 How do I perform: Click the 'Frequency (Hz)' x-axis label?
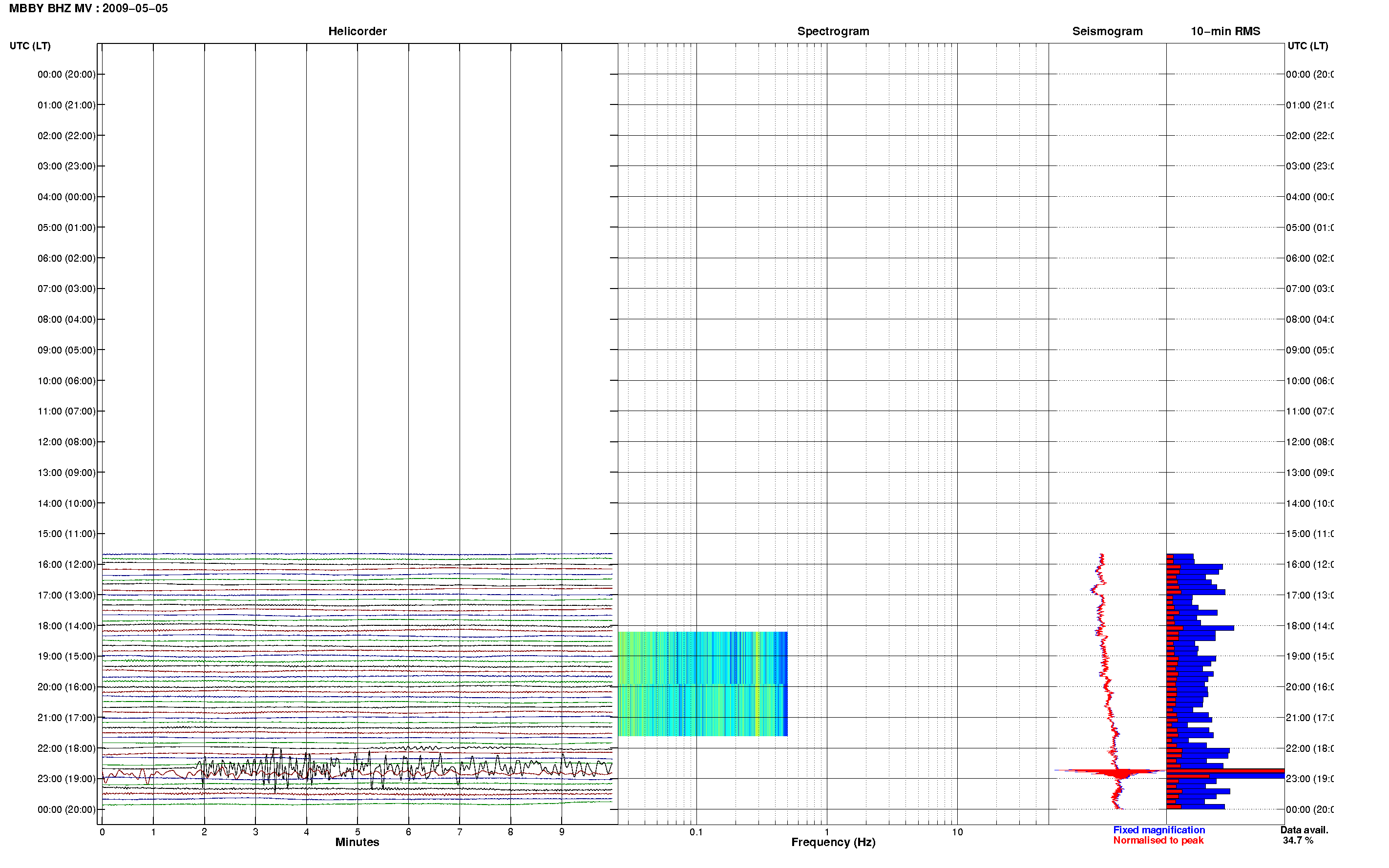pos(833,842)
